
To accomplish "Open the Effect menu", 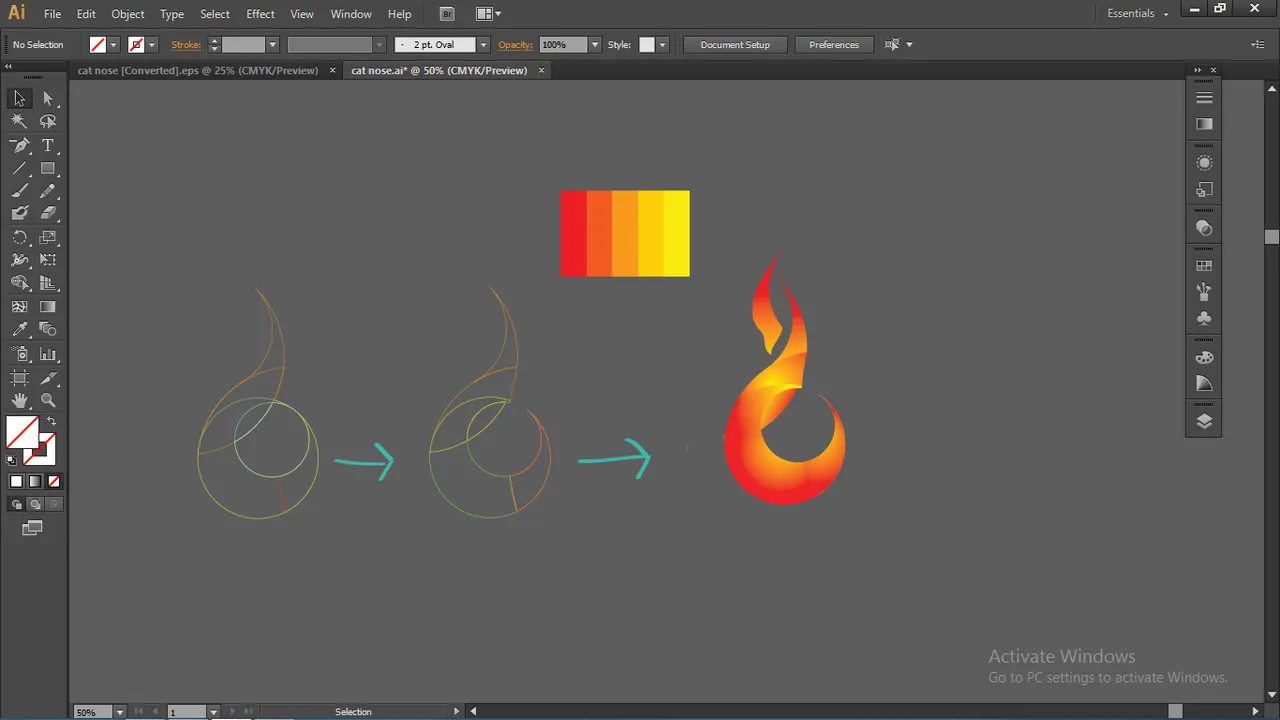I will click(x=260, y=14).
